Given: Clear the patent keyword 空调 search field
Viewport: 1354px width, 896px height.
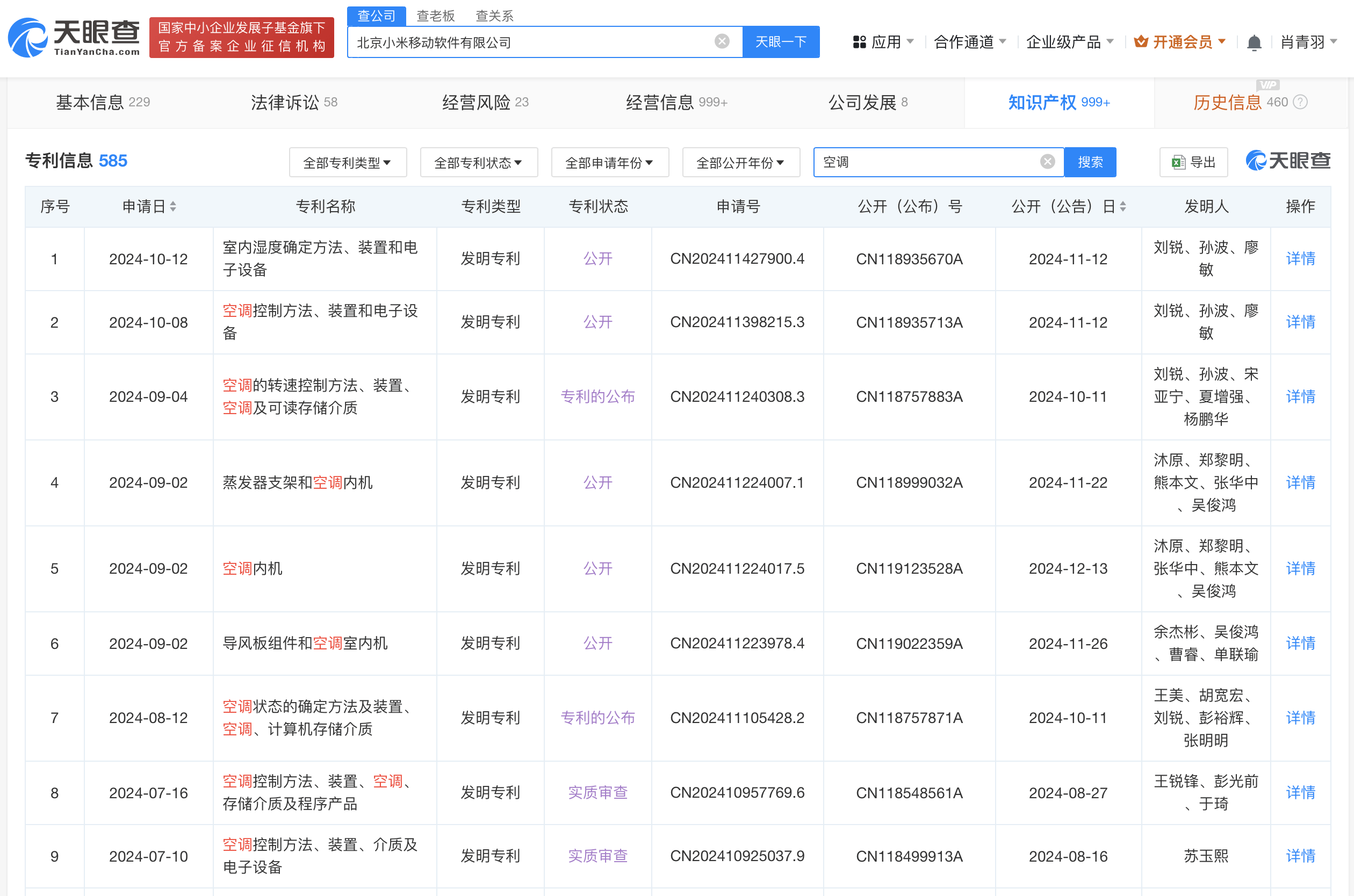Looking at the screenshot, I should 1047,162.
